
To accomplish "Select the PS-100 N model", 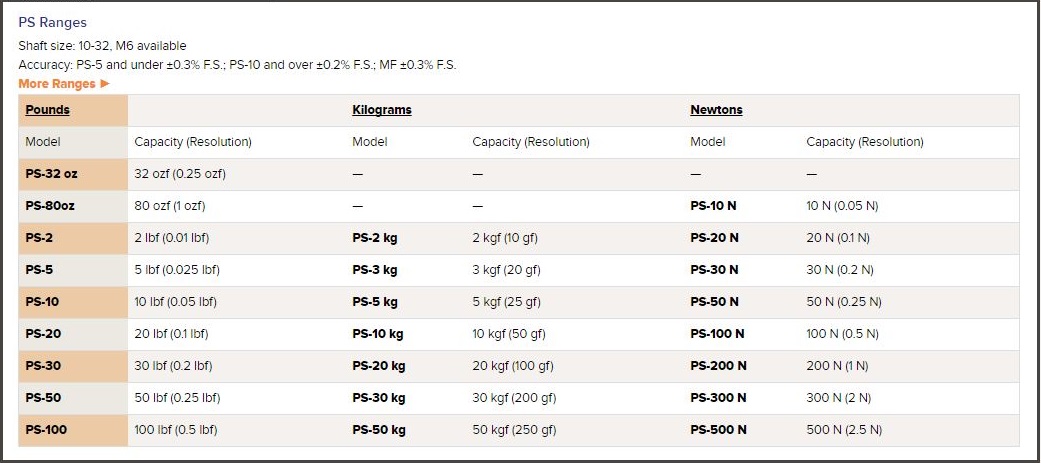I will tap(717, 334).
